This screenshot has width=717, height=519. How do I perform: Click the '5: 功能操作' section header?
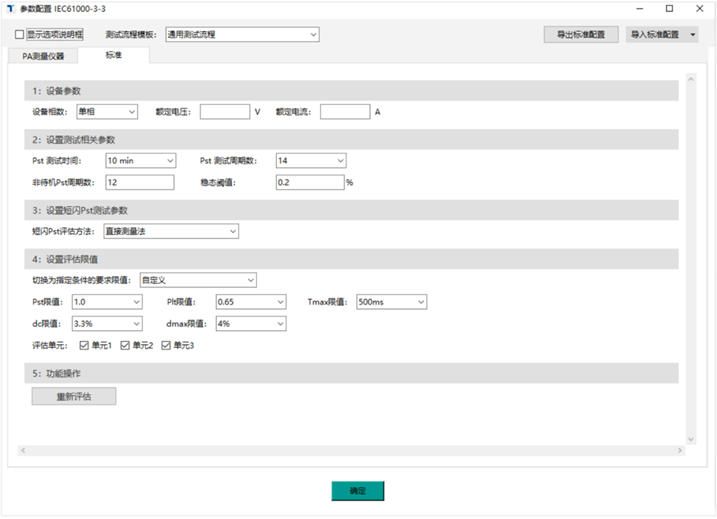tap(351, 374)
